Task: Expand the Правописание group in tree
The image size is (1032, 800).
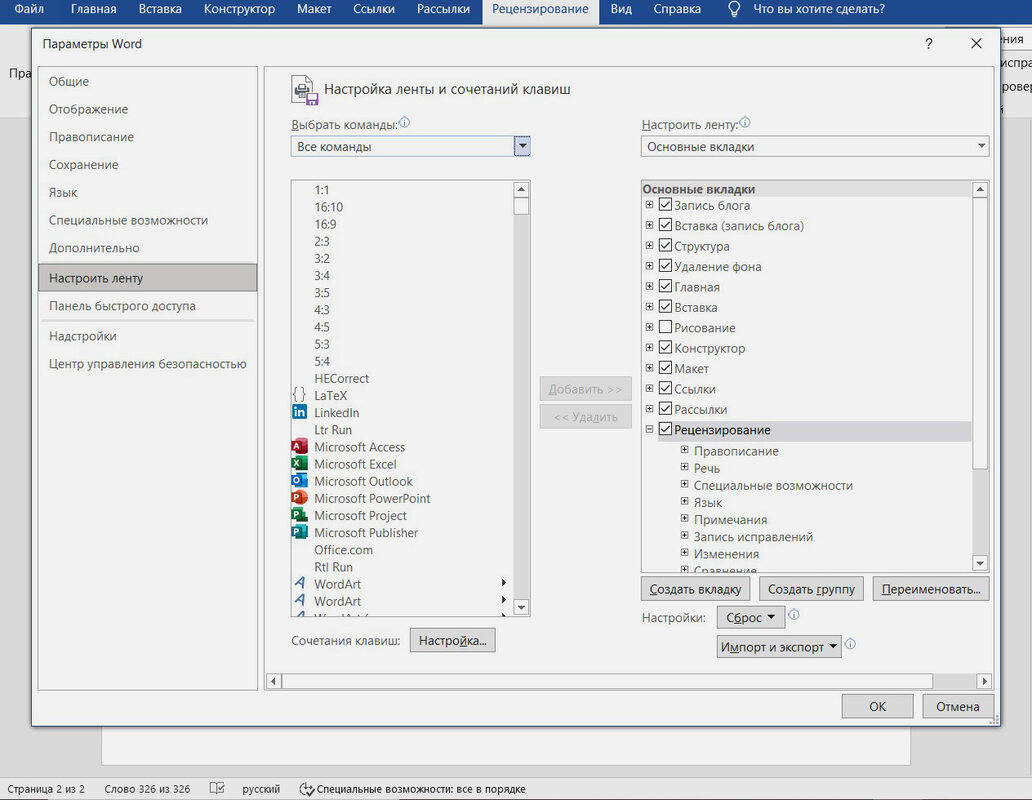Action: (x=685, y=451)
